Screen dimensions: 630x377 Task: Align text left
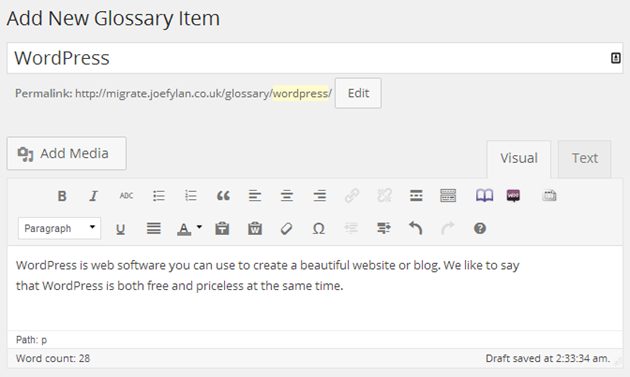255,196
